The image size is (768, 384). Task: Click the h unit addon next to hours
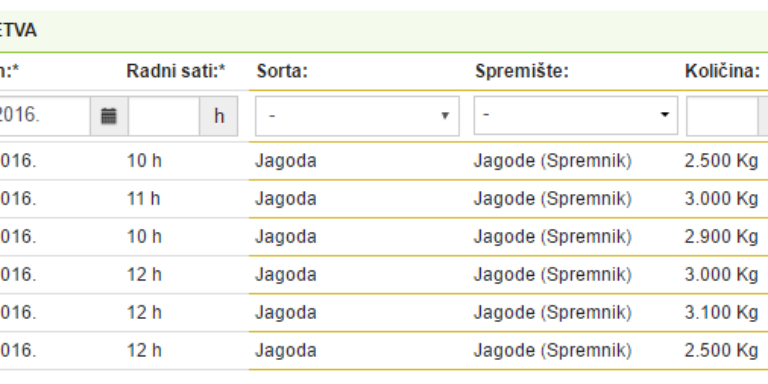click(219, 116)
